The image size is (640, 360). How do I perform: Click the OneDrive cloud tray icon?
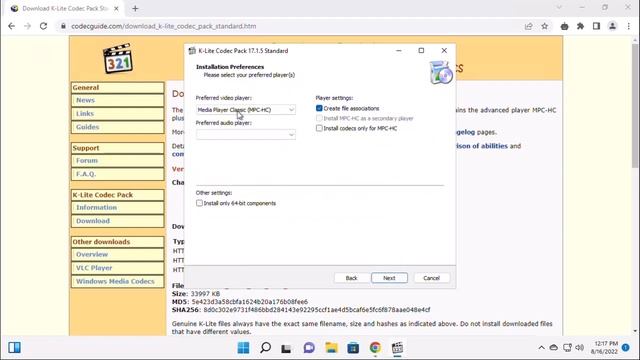tap(553, 348)
